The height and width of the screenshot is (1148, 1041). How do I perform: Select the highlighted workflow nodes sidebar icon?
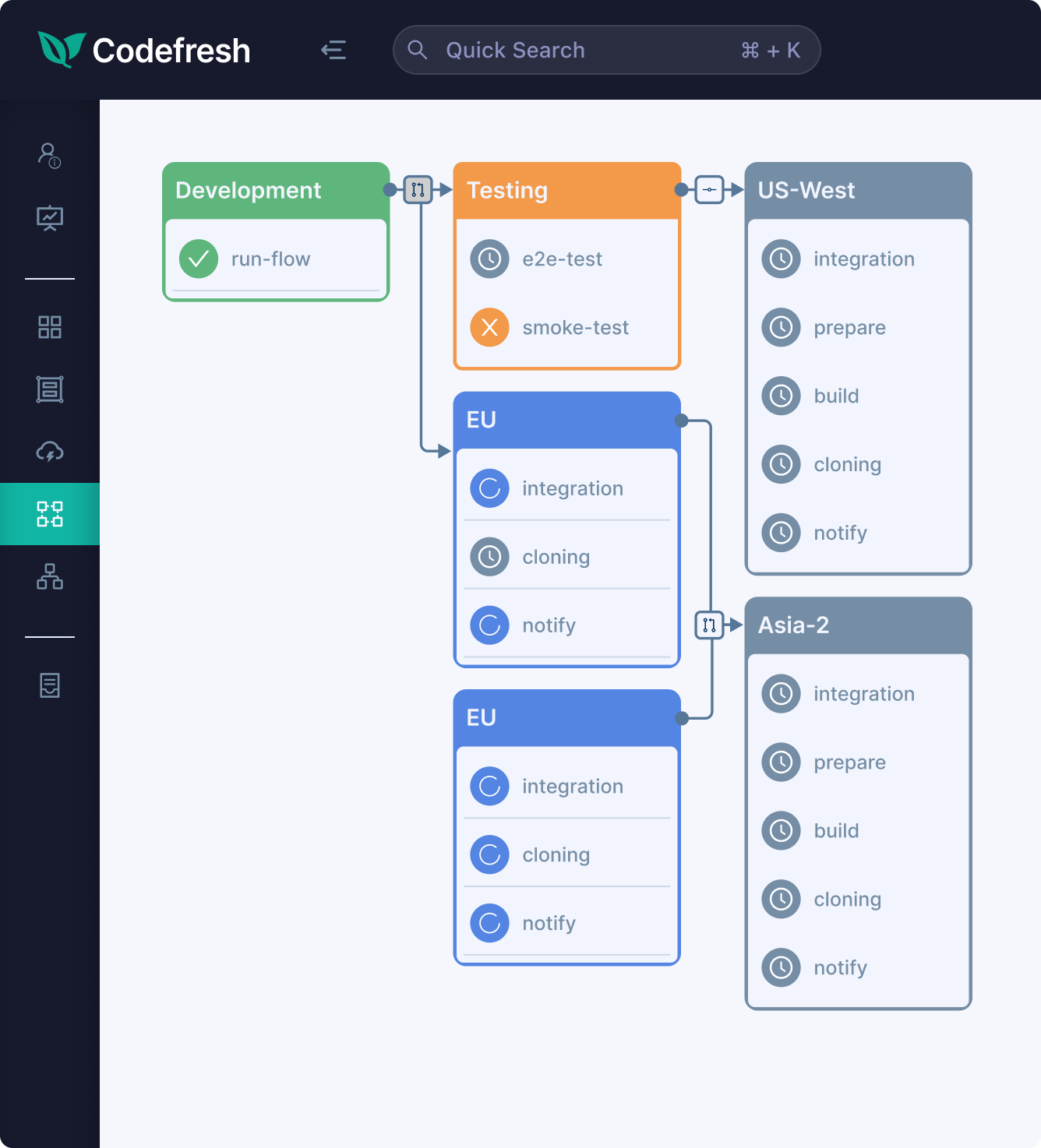coord(50,514)
